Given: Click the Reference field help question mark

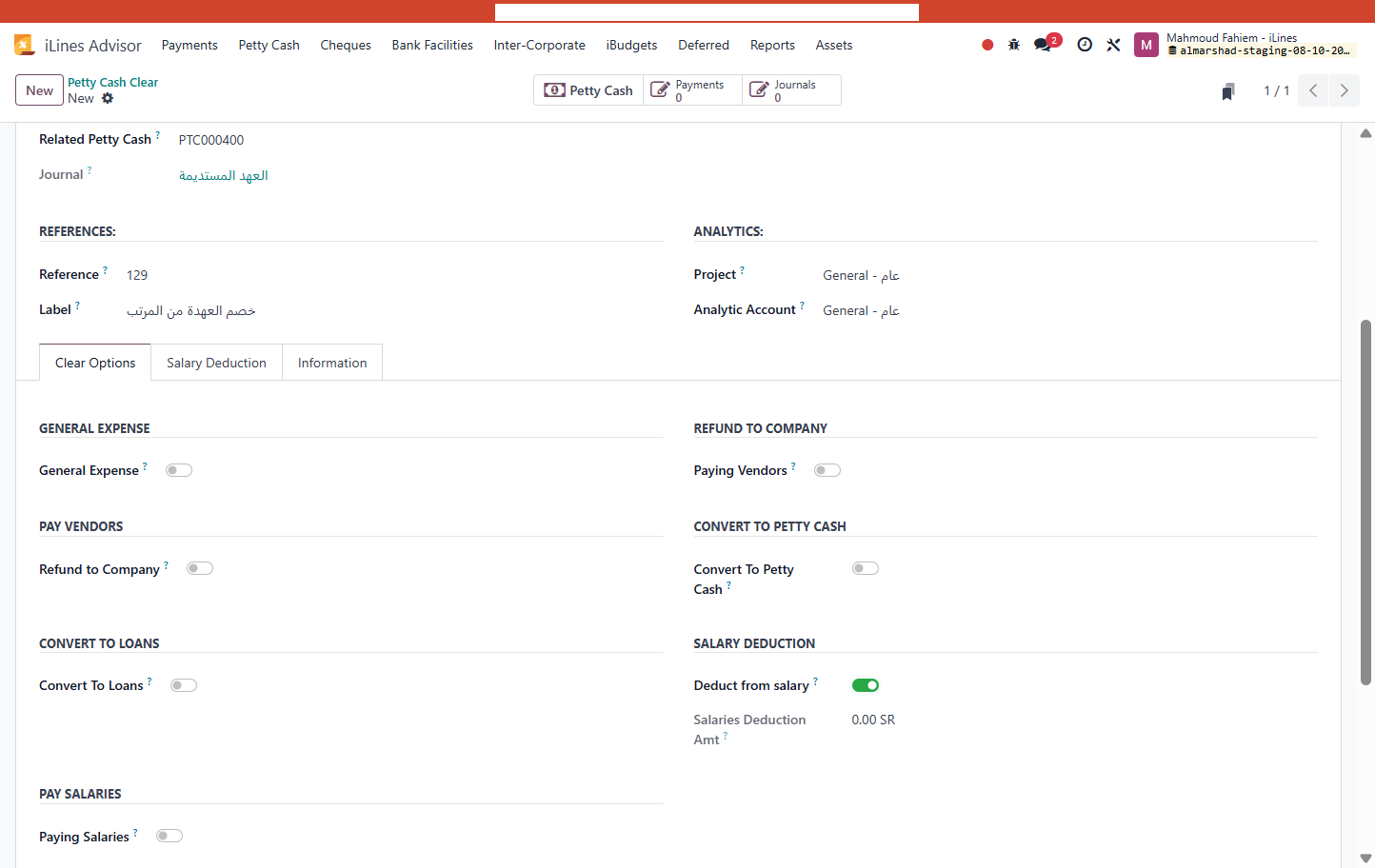Looking at the screenshot, I should 105,270.
